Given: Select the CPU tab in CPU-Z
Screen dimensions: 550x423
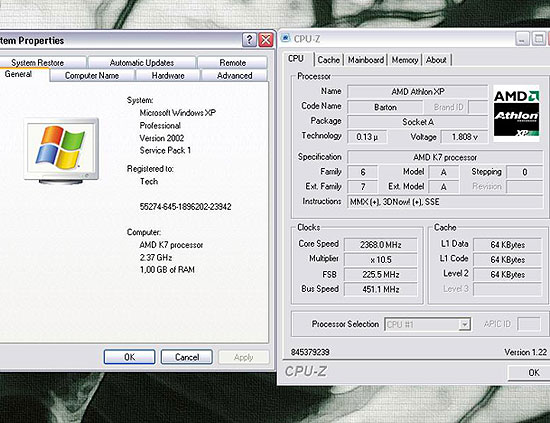Looking at the screenshot, I should click(296, 59).
